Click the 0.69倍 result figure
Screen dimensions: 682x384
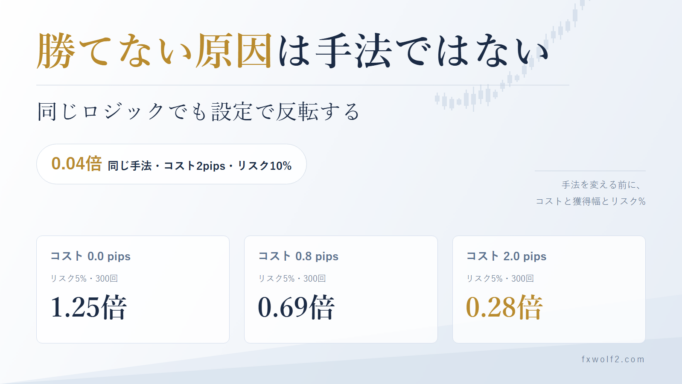coord(296,307)
